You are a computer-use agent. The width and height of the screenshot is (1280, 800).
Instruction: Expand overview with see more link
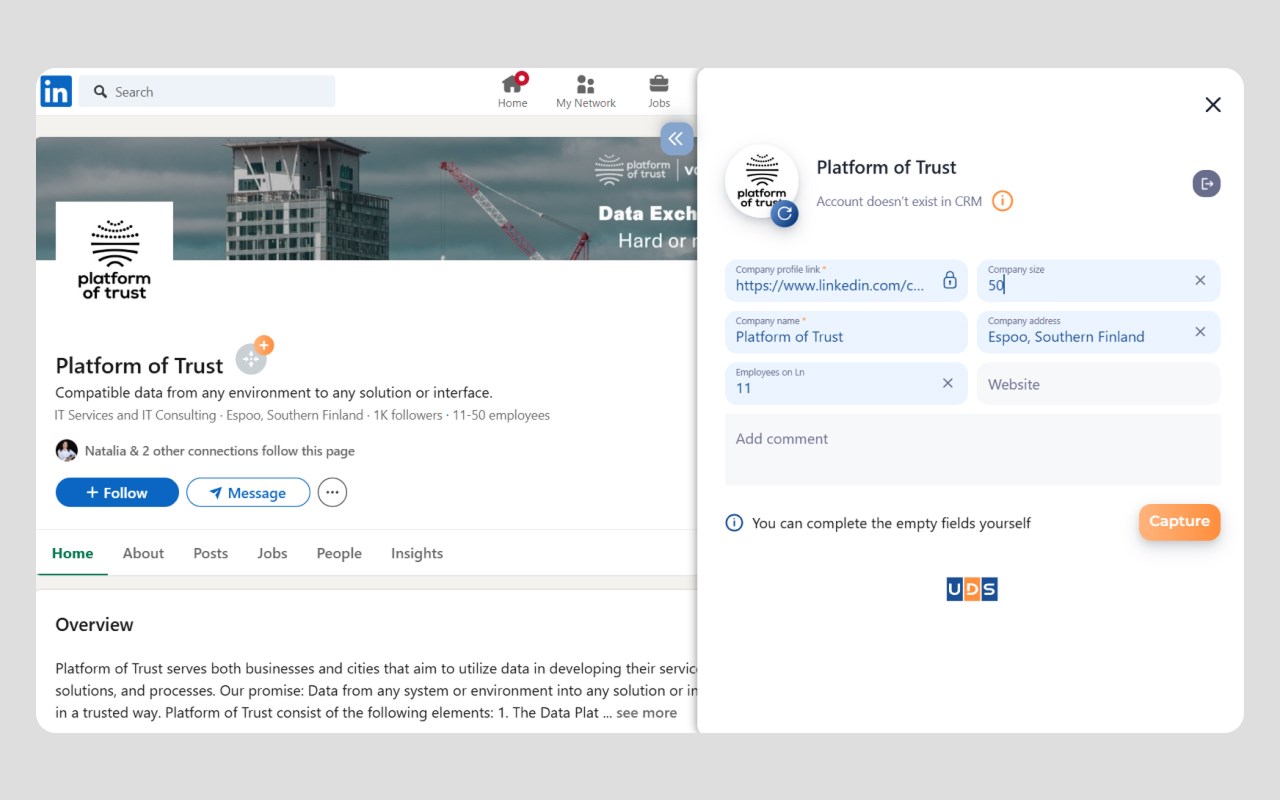coord(646,713)
